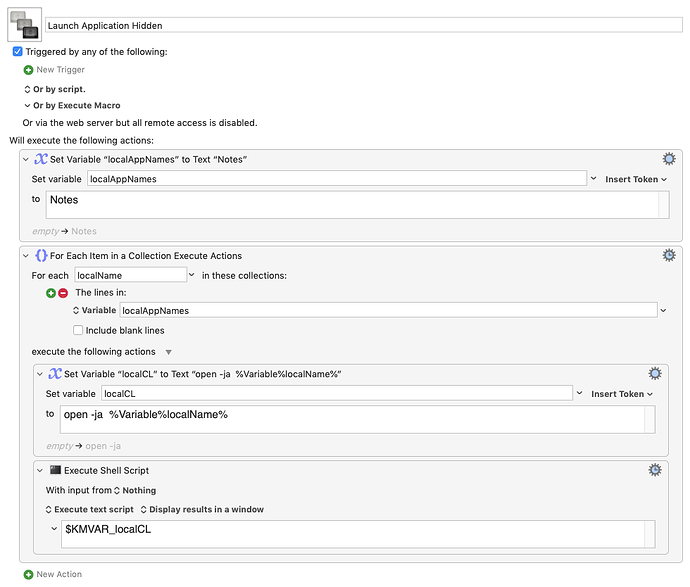The height and width of the screenshot is (587, 690).
Task: Open the 'With input from Nothing' popup
Action: (135, 490)
